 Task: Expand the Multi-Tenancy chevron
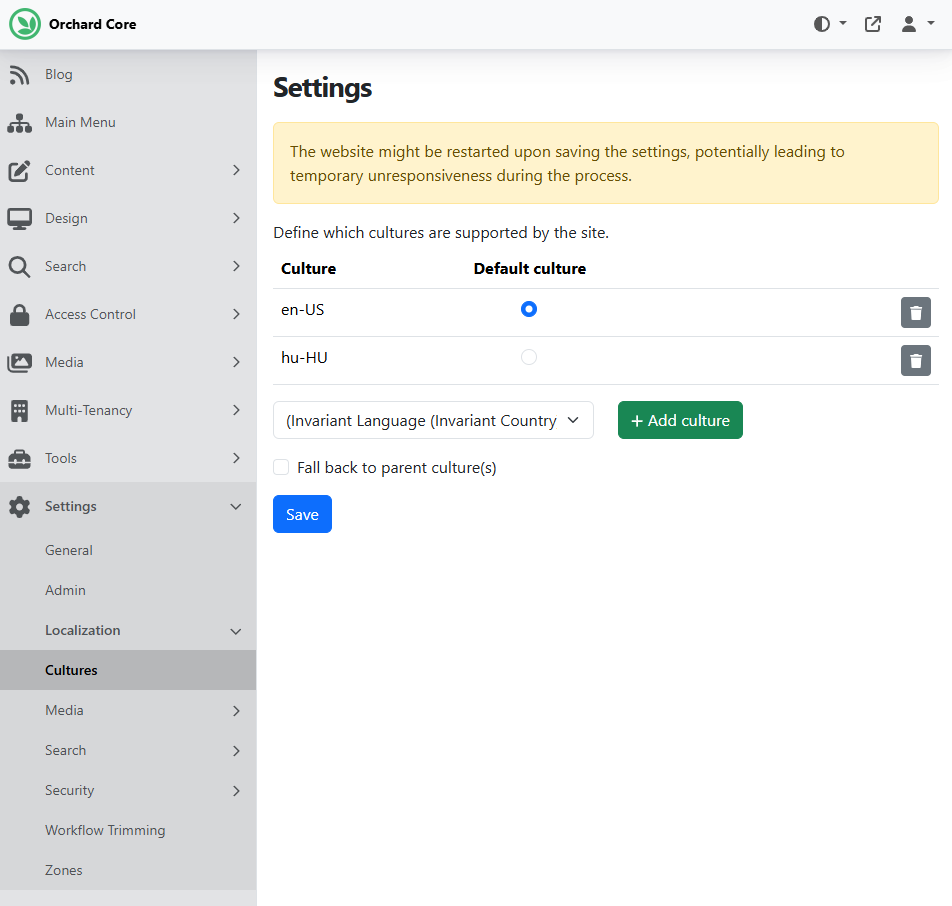[236, 410]
